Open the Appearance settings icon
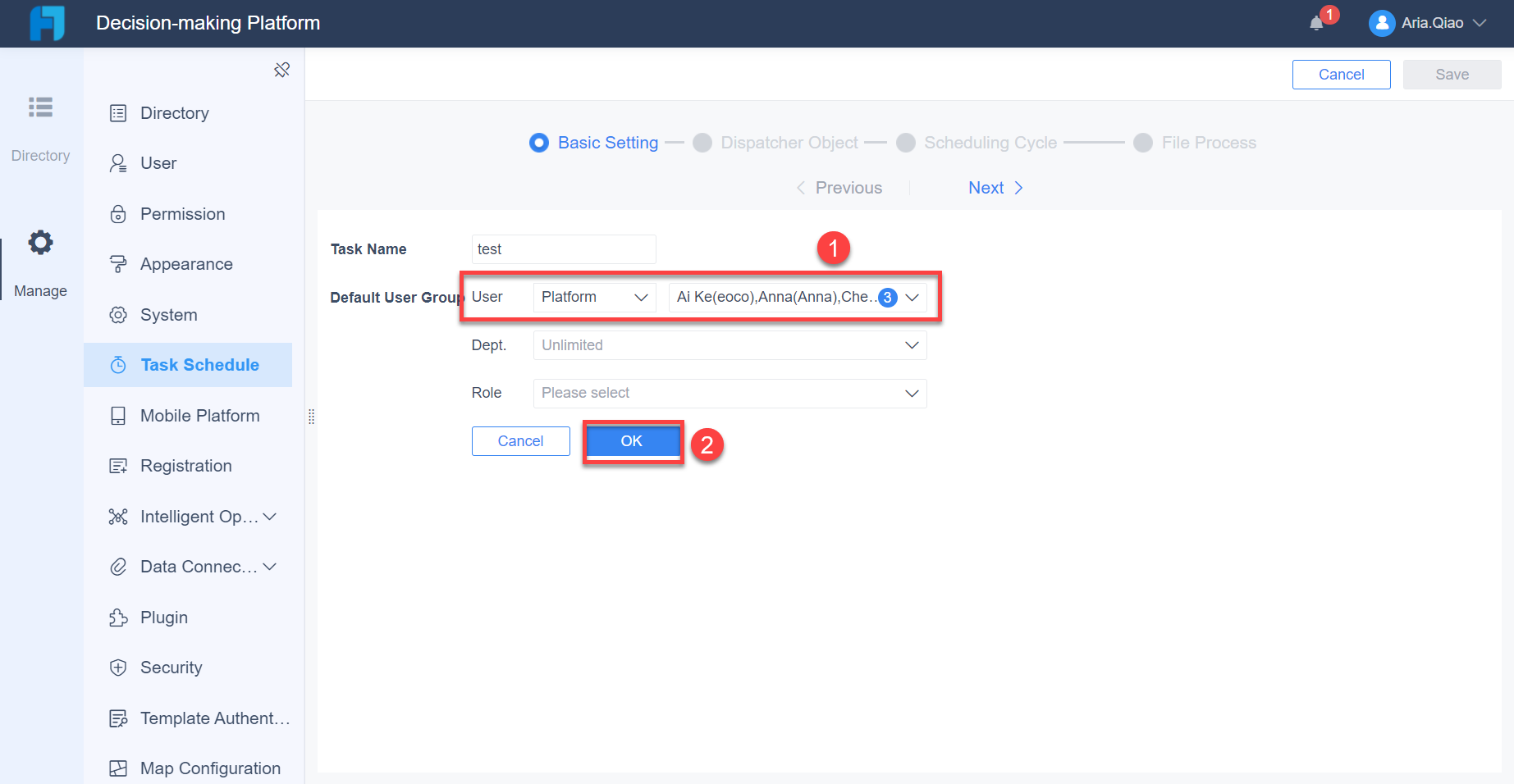 point(119,263)
